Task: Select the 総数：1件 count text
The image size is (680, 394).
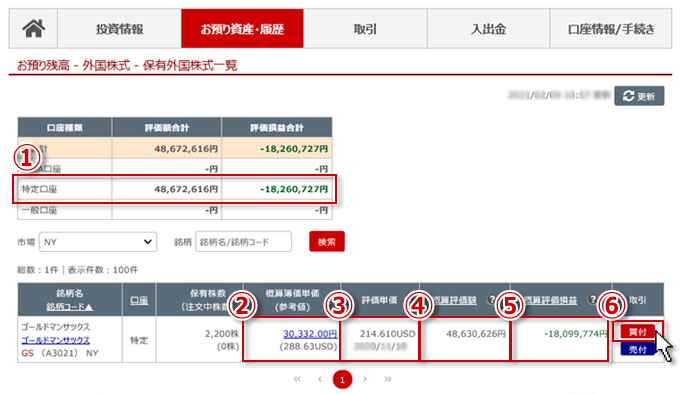Action: click(x=37, y=270)
